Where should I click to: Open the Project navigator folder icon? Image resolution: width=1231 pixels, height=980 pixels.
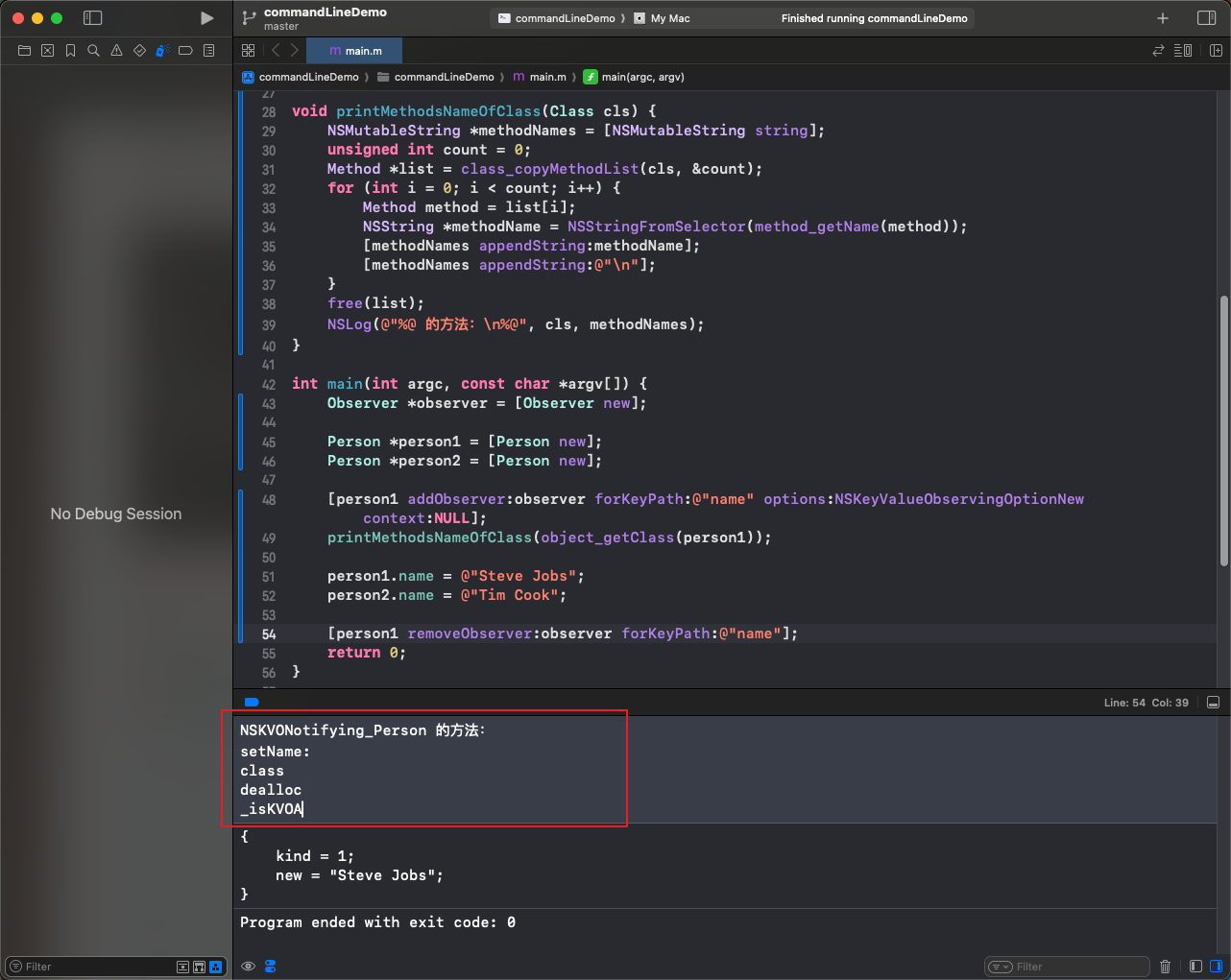pos(24,51)
